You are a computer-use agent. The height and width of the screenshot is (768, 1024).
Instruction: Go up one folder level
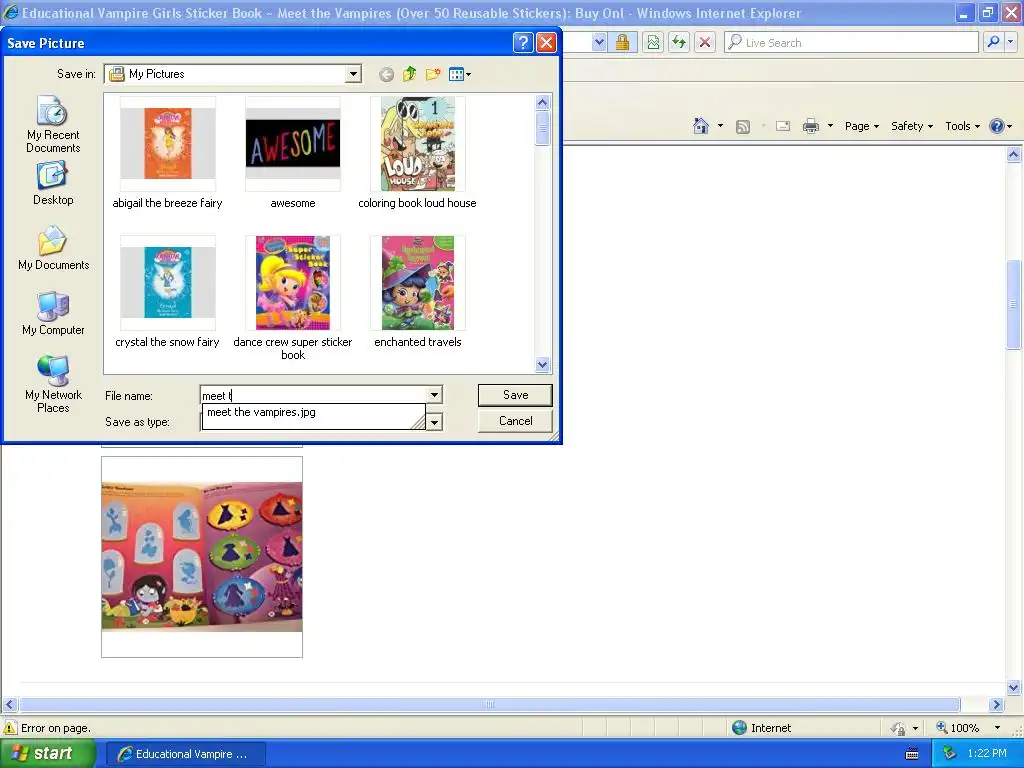click(x=409, y=74)
